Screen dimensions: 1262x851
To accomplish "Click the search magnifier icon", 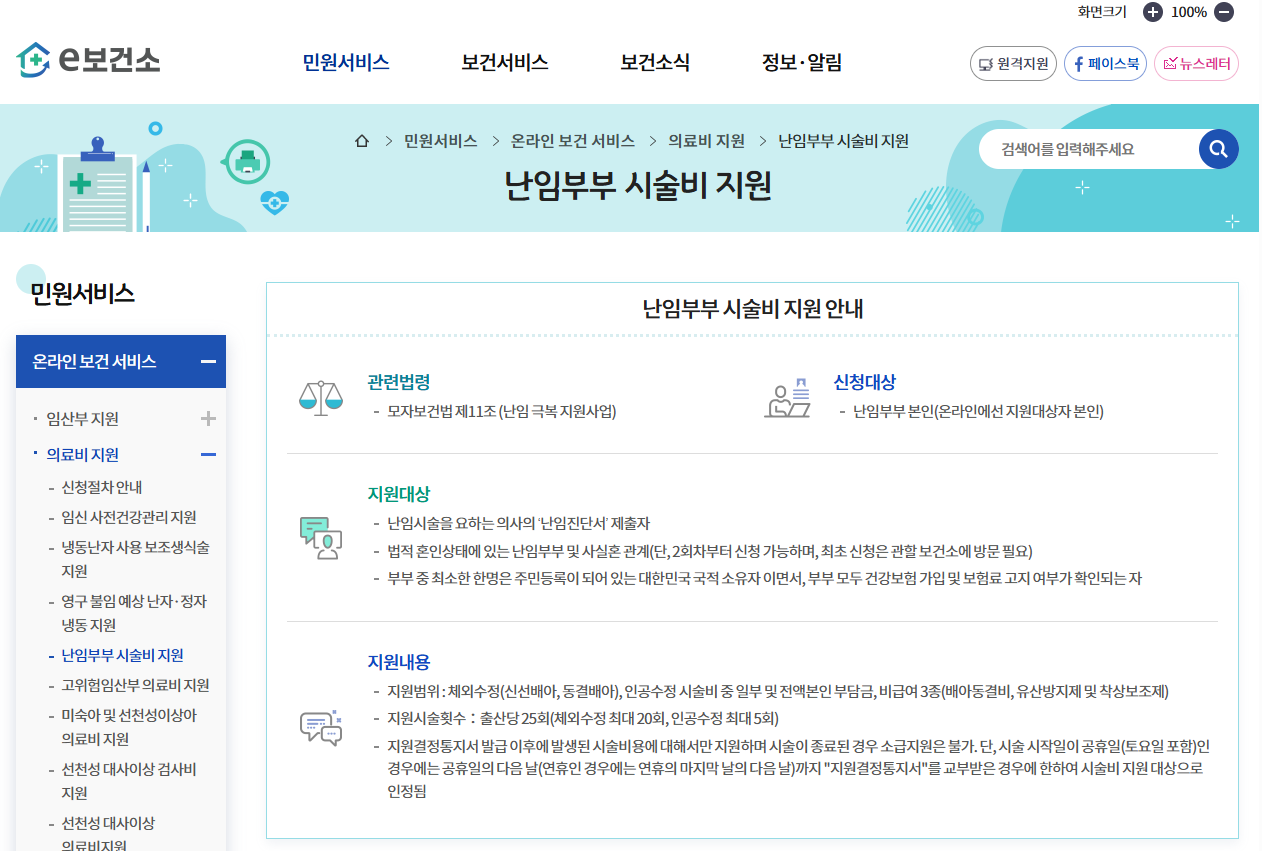I will pyautogui.click(x=1218, y=148).
